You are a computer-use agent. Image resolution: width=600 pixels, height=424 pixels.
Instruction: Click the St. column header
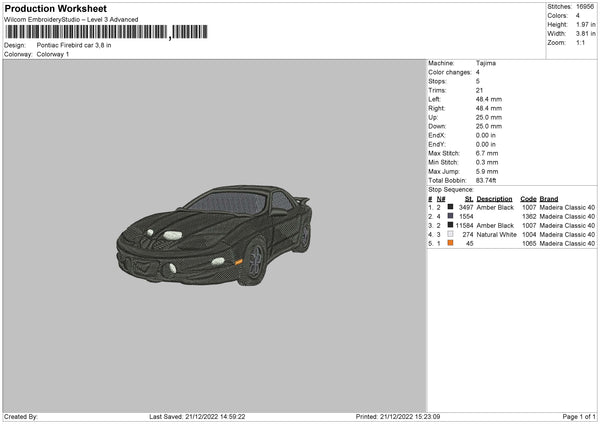click(469, 198)
